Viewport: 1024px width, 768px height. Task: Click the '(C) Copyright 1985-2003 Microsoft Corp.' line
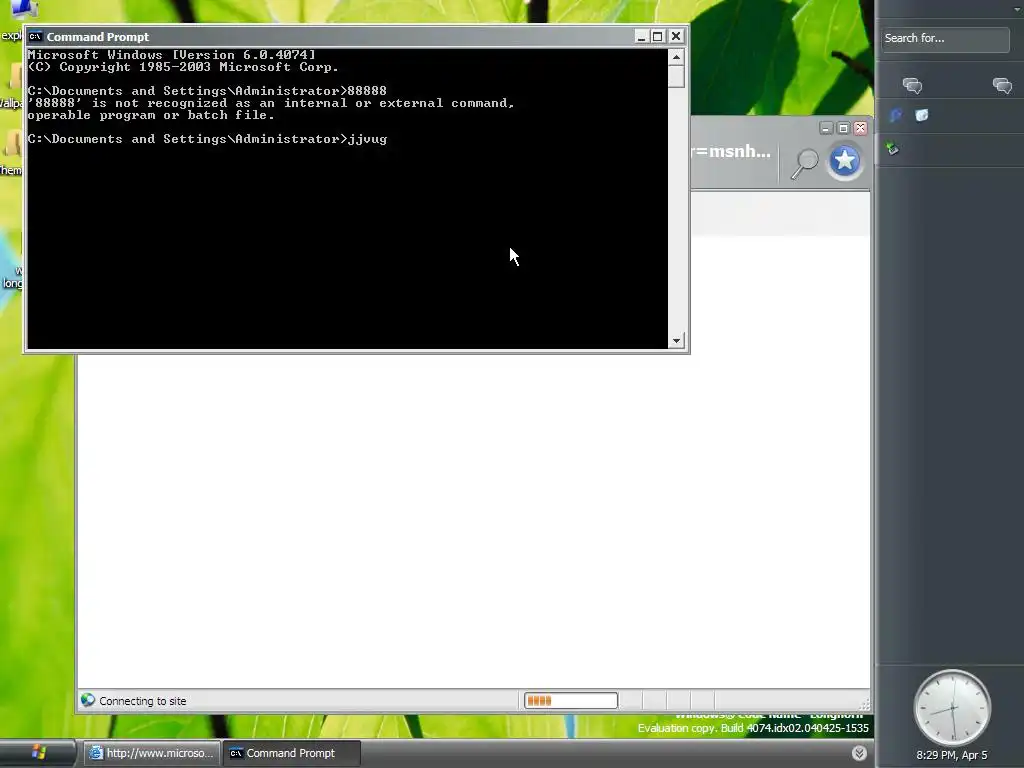183,67
